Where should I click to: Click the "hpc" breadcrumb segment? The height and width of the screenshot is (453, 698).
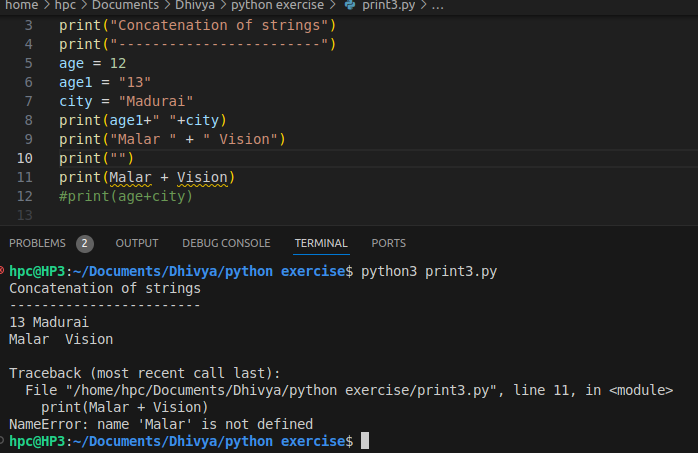pos(67,6)
